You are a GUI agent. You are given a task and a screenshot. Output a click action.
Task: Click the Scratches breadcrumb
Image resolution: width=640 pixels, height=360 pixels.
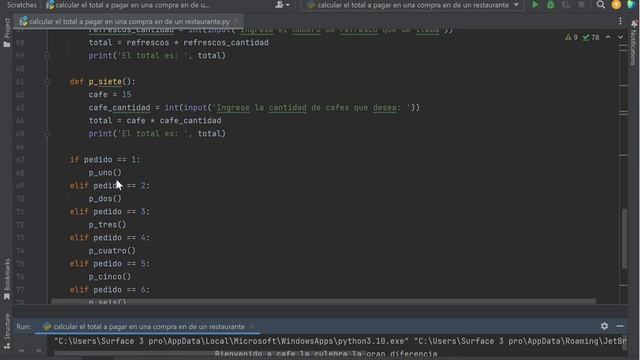coord(21,5)
